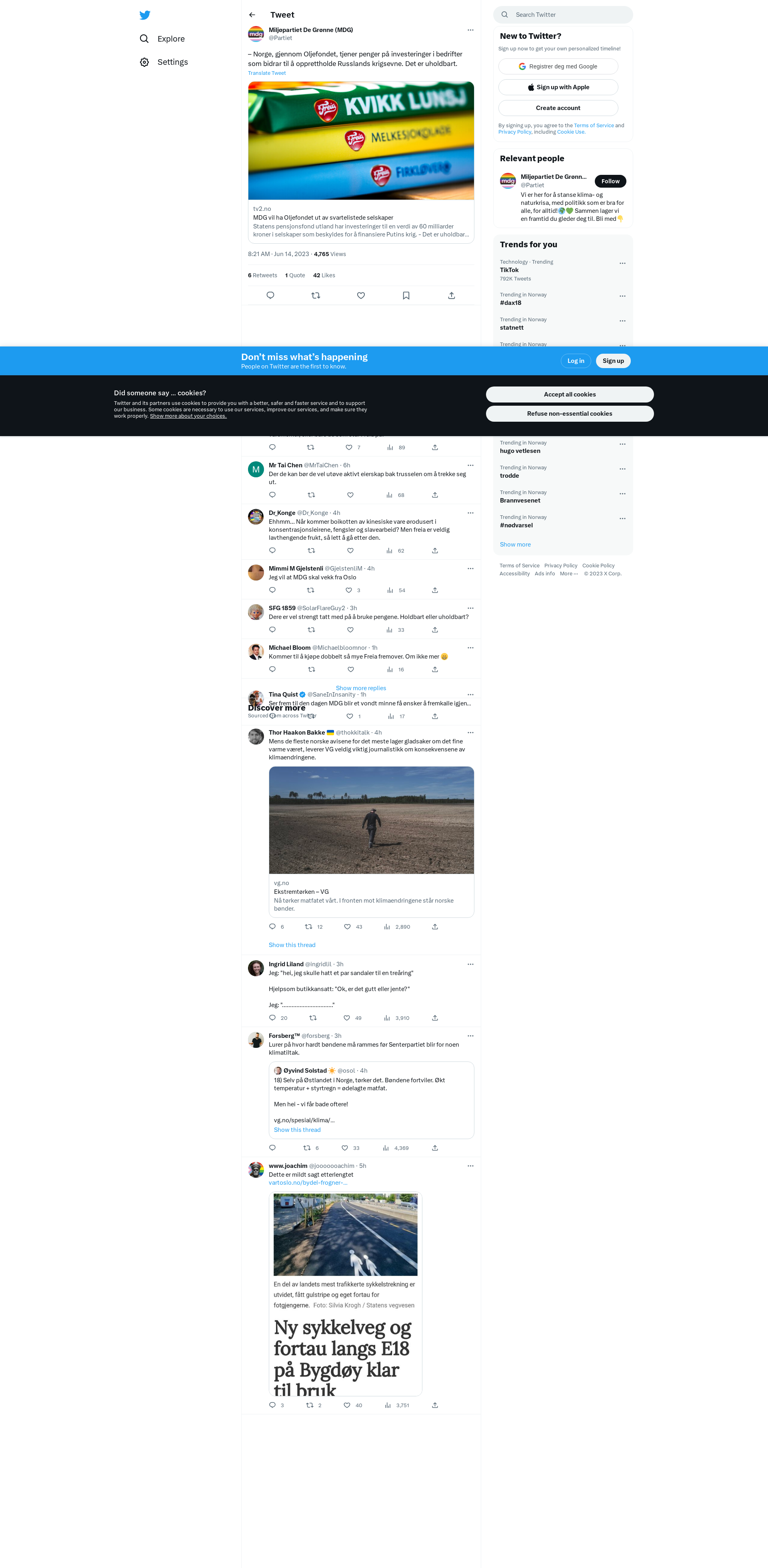768x1568 pixels.
Task: Reply to Dr_Konge's tweet
Action: [272, 550]
